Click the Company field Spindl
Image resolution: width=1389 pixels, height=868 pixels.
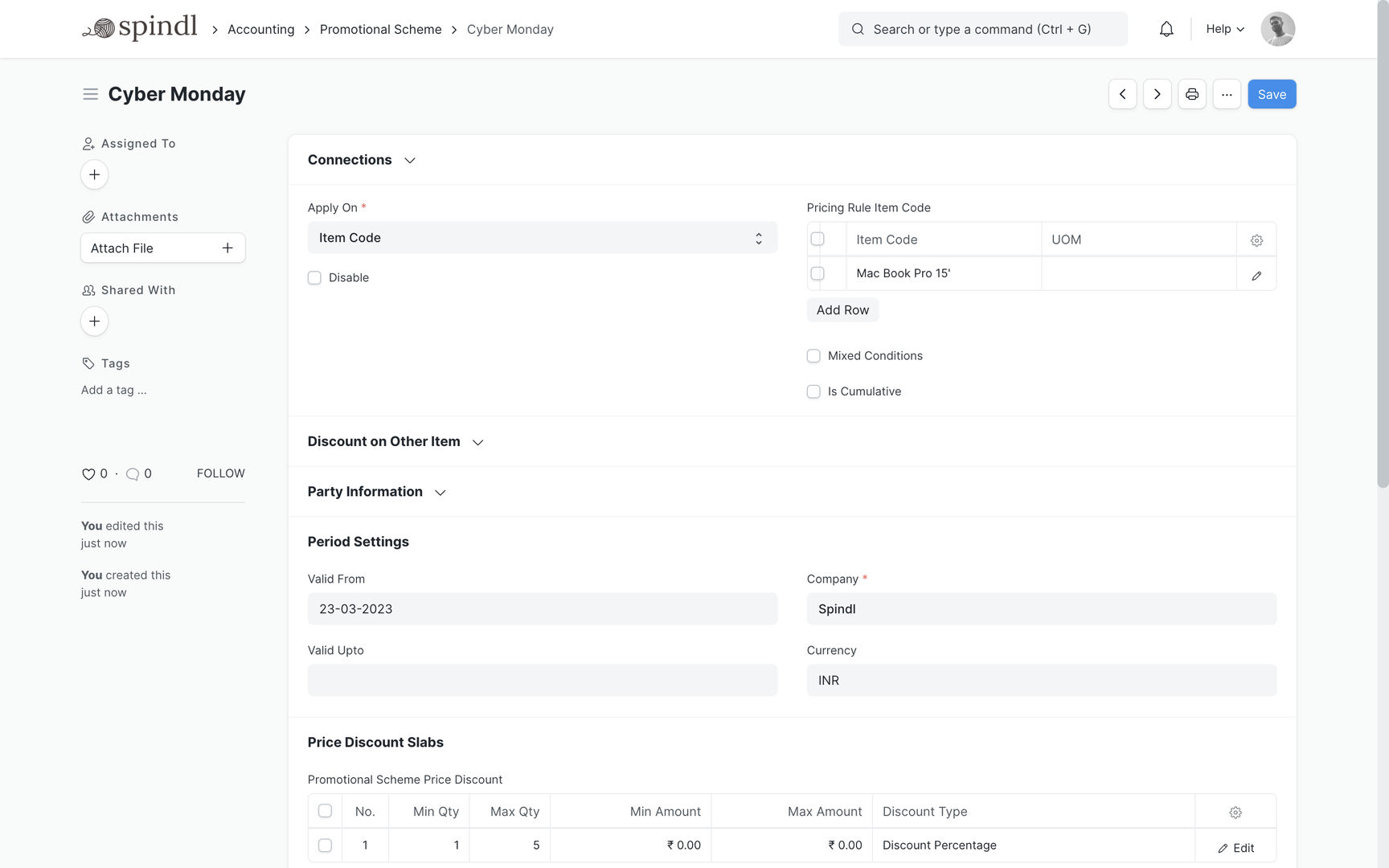point(1042,609)
